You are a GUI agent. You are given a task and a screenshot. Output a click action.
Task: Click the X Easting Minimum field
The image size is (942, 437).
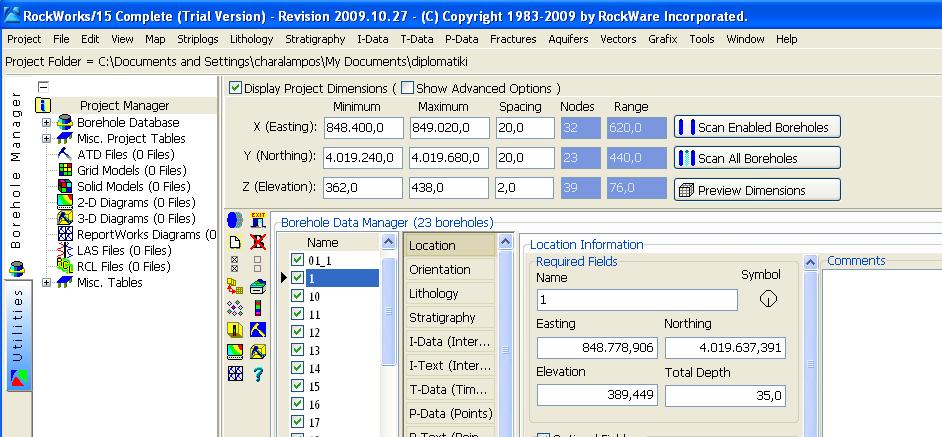(x=363, y=127)
